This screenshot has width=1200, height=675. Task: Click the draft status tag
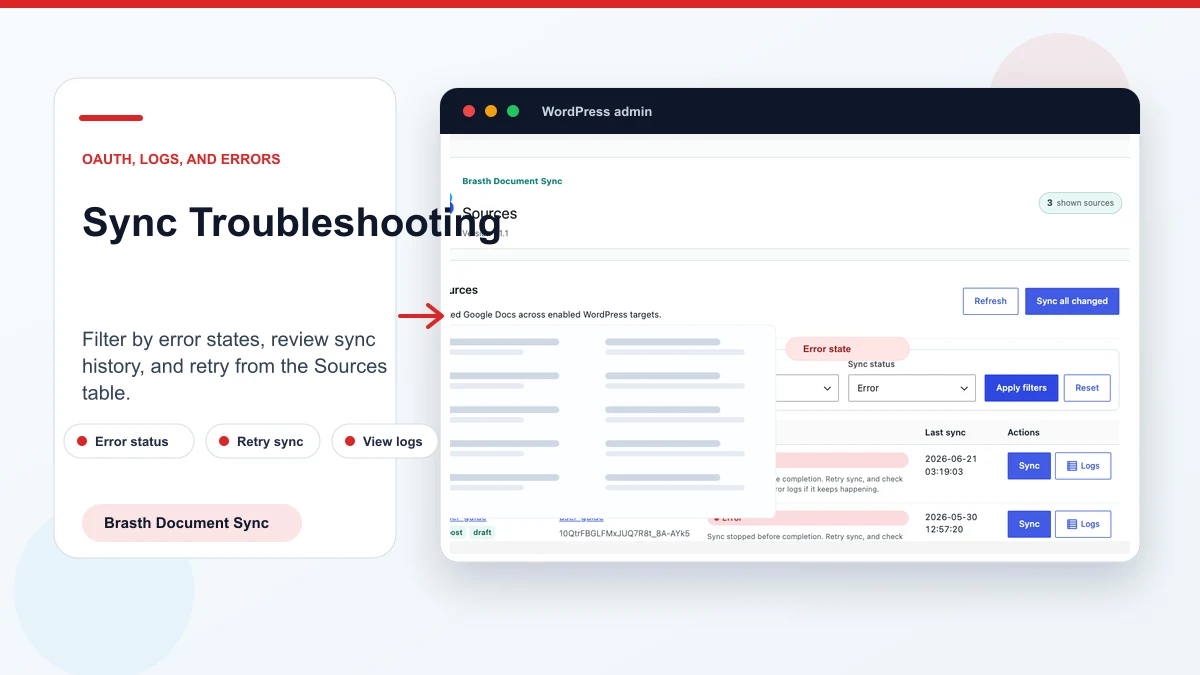click(x=483, y=533)
